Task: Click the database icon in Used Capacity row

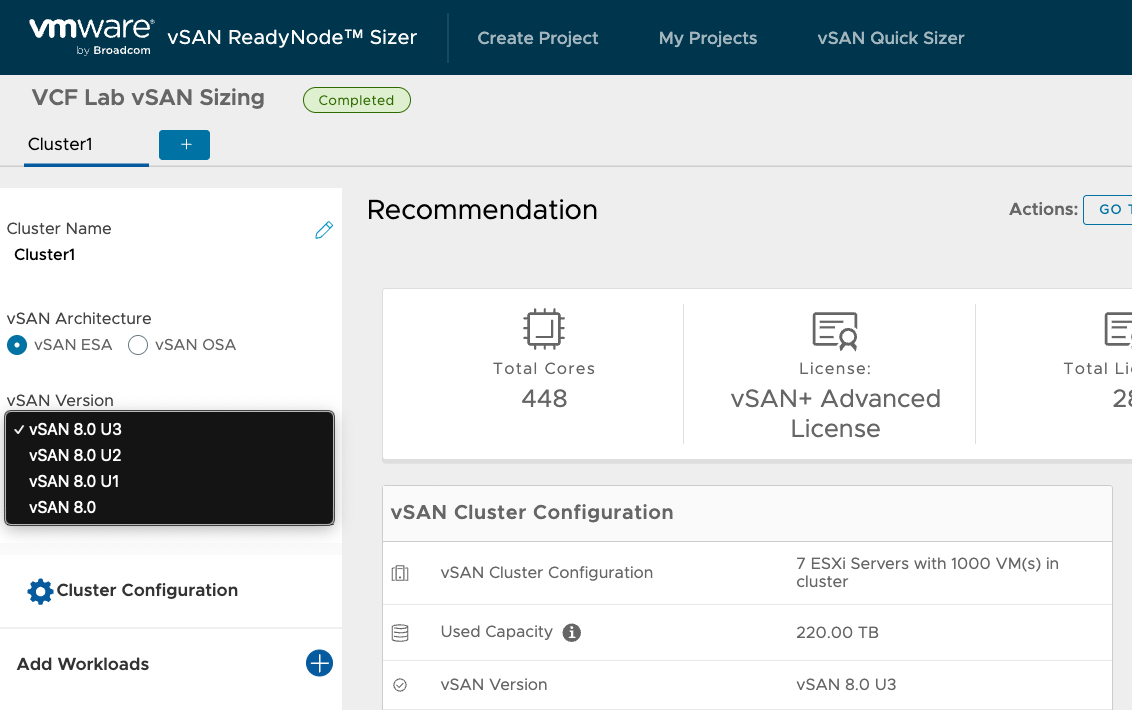Action: pyautogui.click(x=400, y=632)
